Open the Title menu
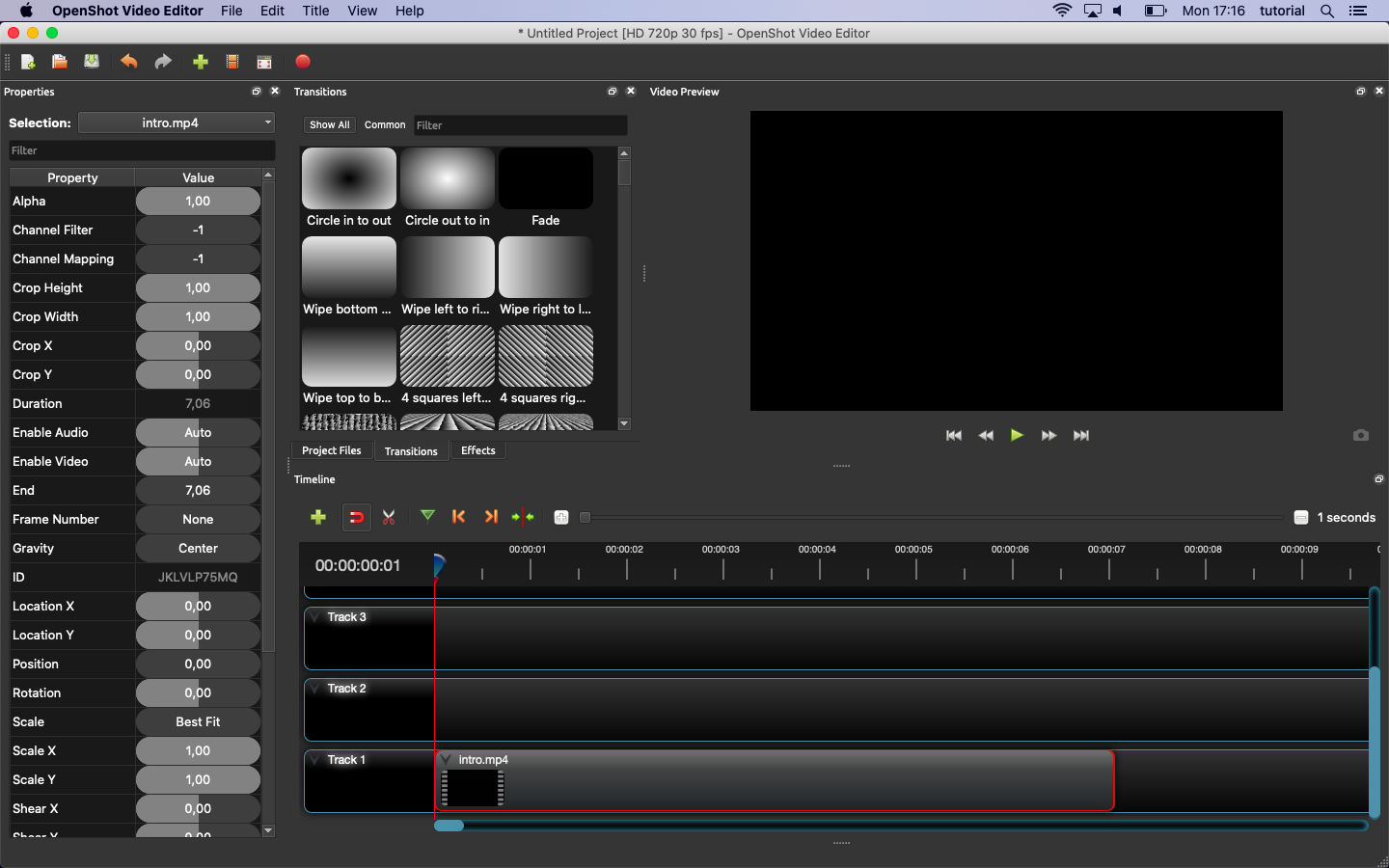Image resolution: width=1389 pixels, height=868 pixels. pyautogui.click(x=315, y=11)
